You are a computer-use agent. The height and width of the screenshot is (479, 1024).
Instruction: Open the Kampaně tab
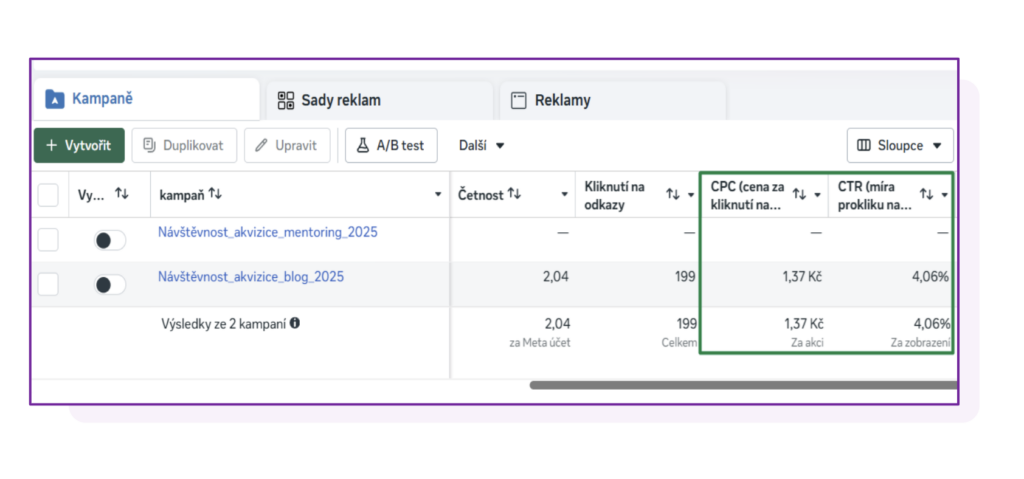click(x=146, y=99)
